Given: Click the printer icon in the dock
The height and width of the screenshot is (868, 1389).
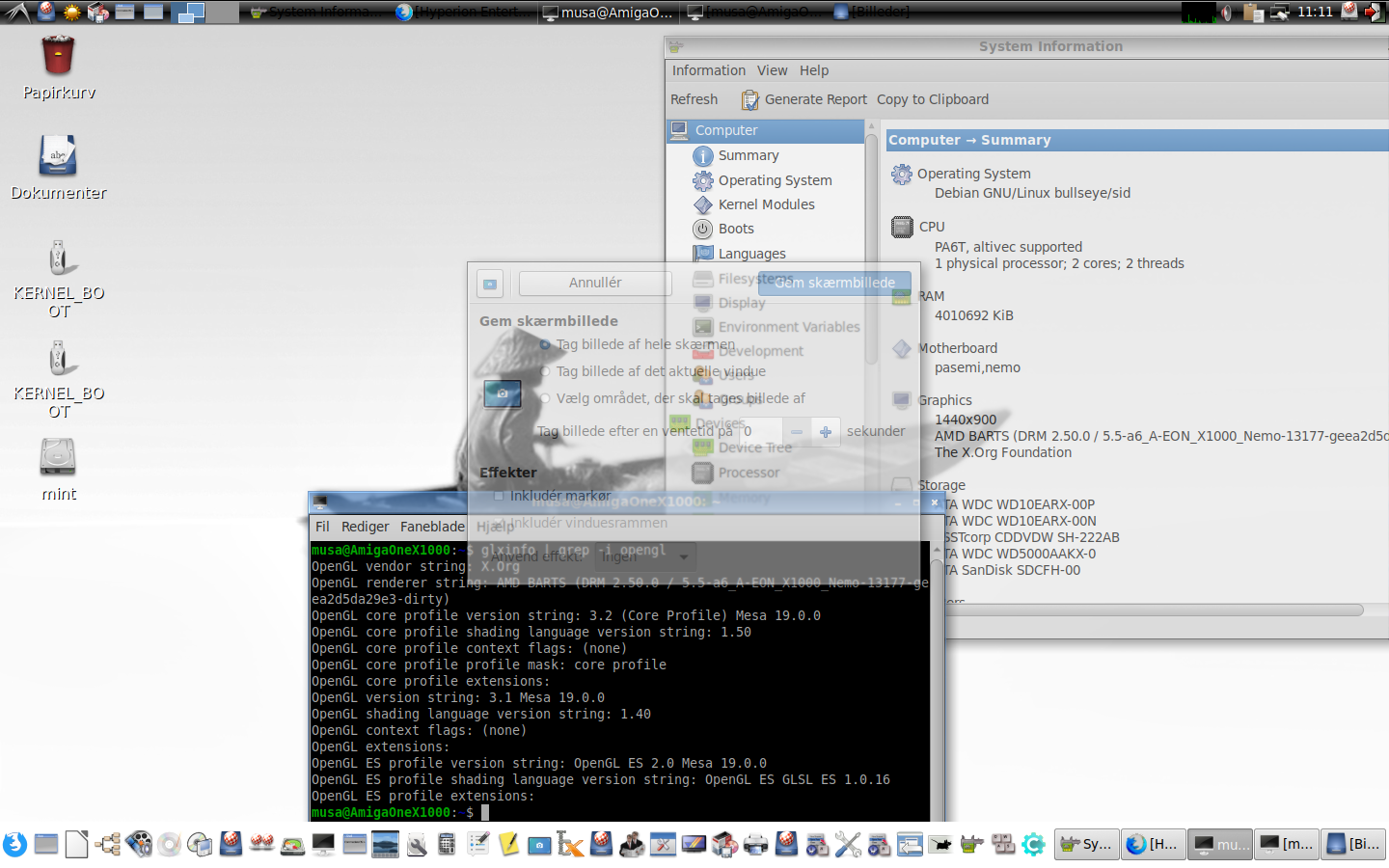Looking at the screenshot, I should [756, 845].
